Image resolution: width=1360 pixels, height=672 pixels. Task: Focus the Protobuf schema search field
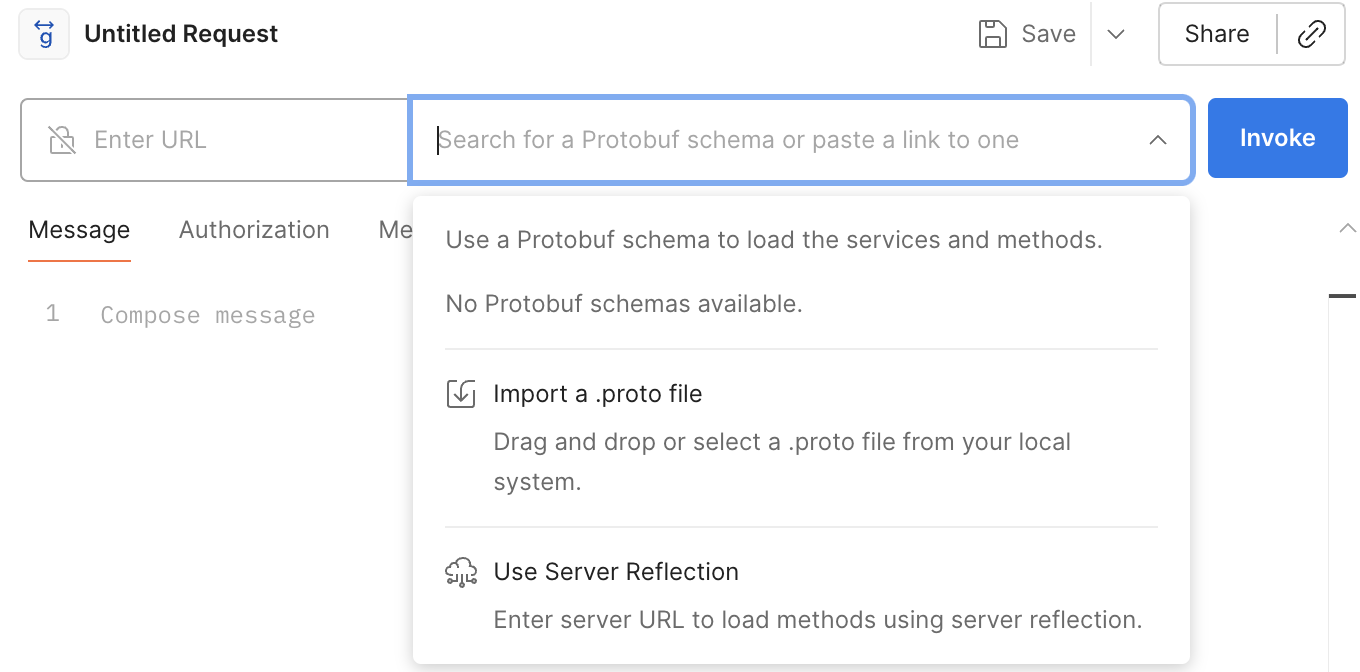tap(780, 140)
